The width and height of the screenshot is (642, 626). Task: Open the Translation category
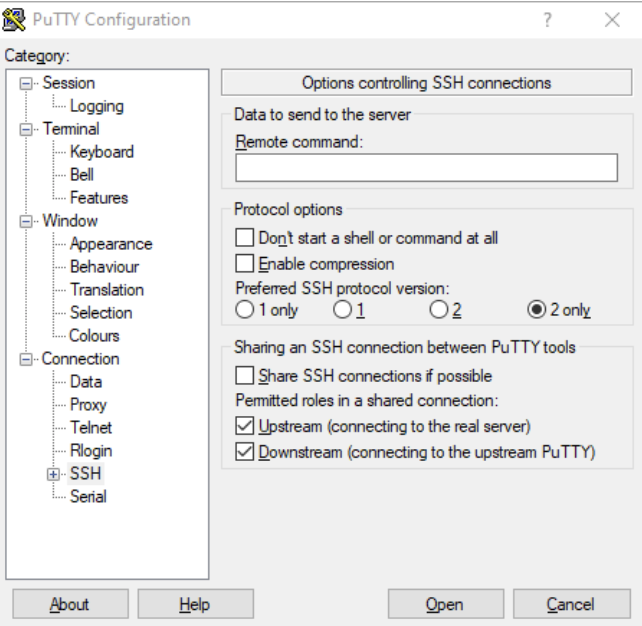pyautogui.click(x=107, y=290)
